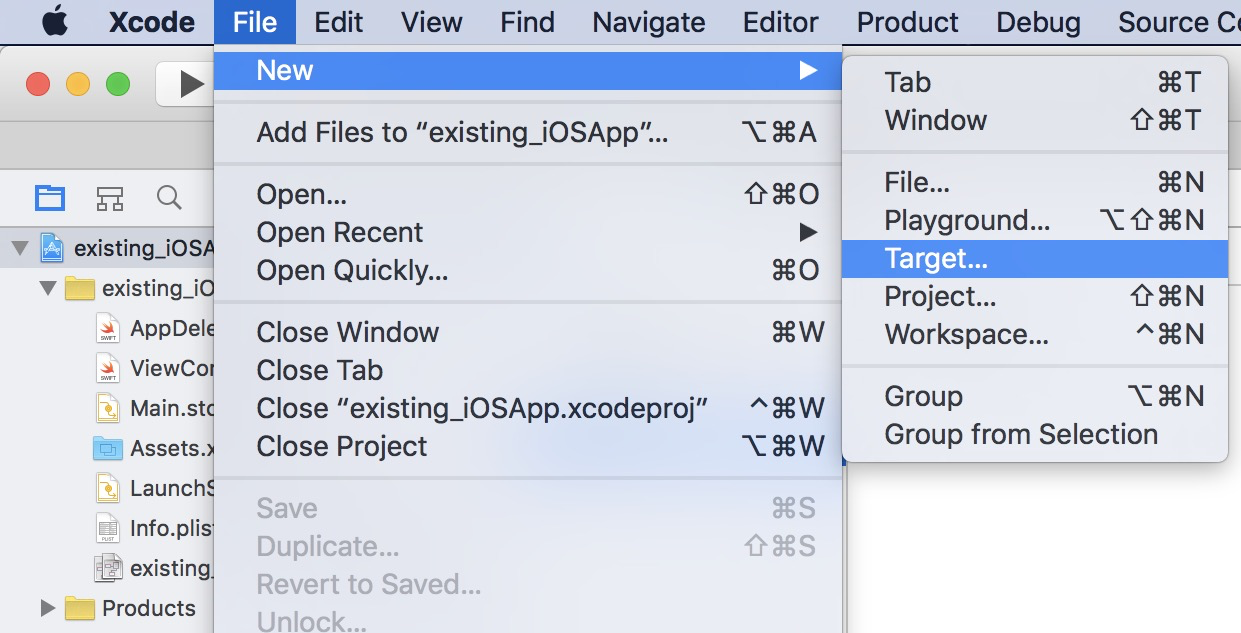The image size is (1241, 633).
Task: Click the Run play button
Action: (191, 84)
